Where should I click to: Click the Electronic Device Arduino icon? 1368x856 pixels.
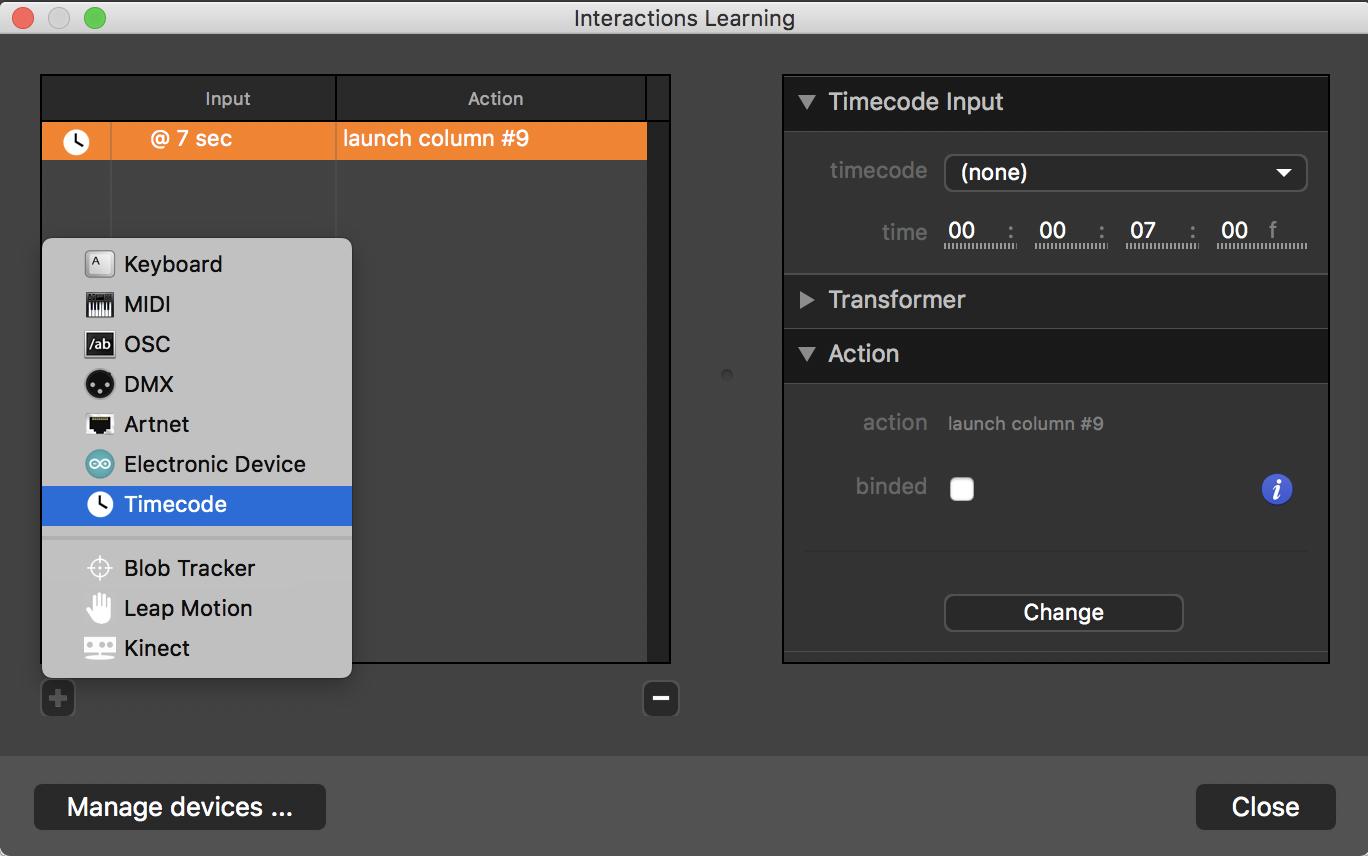[99, 464]
